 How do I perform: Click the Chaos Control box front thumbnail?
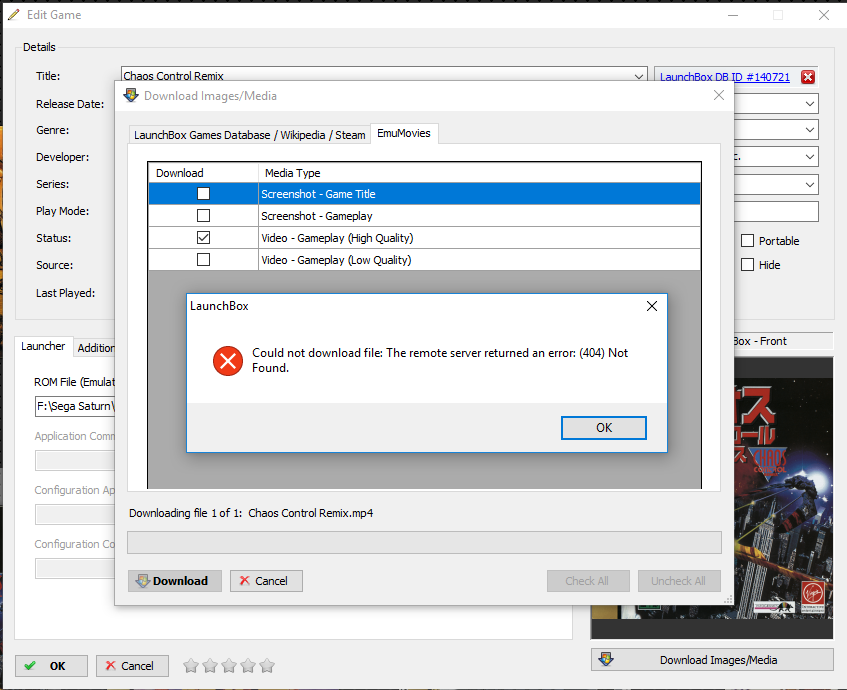point(783,498)
